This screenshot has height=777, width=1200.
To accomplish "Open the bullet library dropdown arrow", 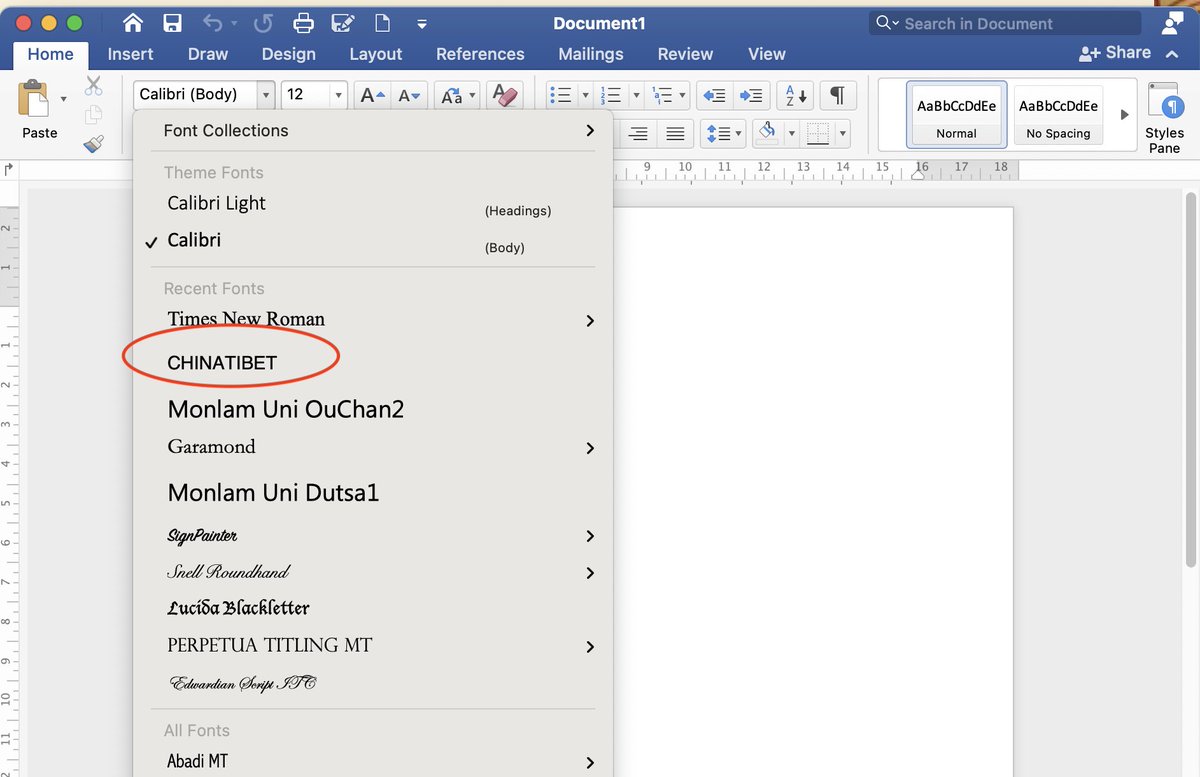I will point(584,96).
